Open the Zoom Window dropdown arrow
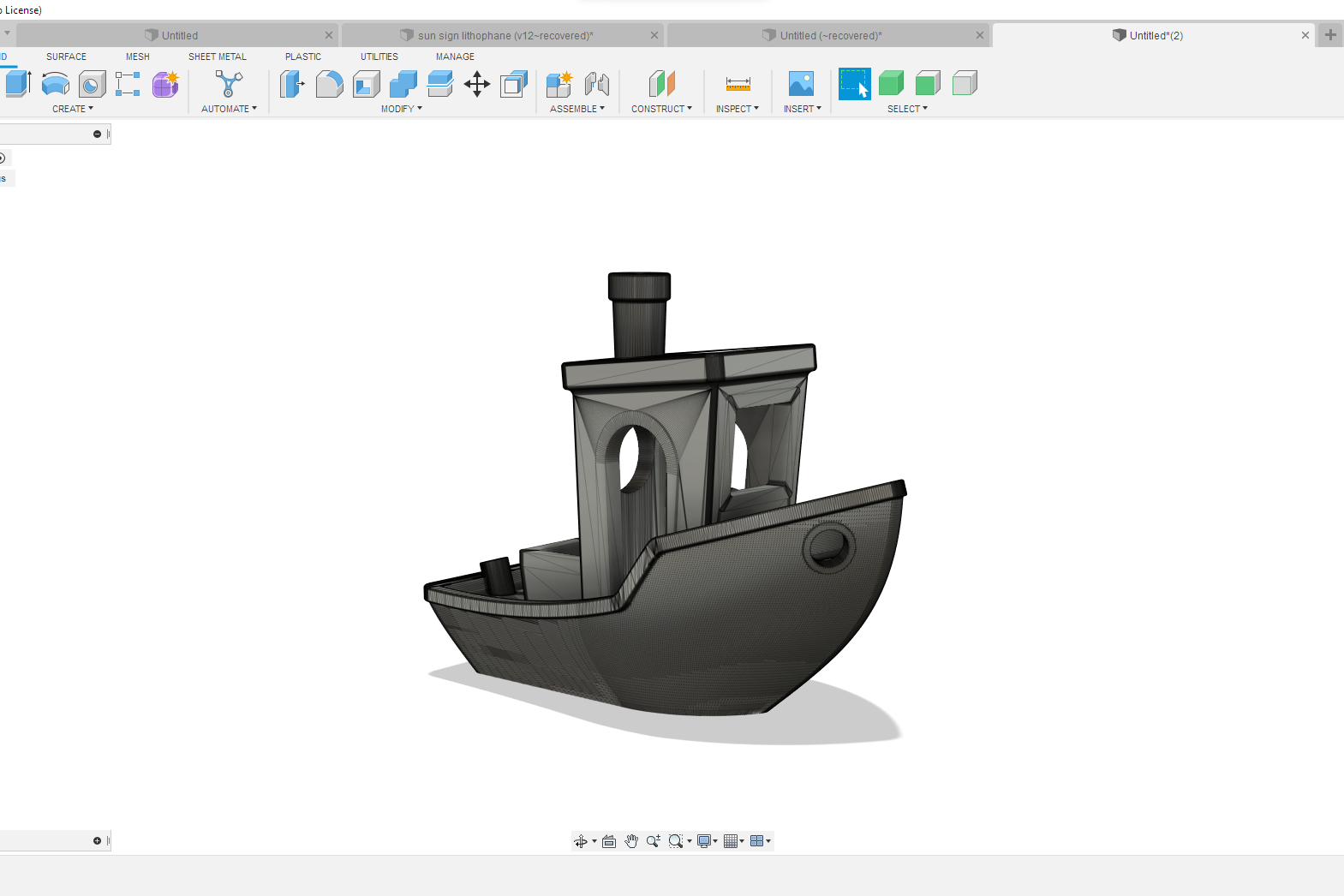 coord(690,842)
